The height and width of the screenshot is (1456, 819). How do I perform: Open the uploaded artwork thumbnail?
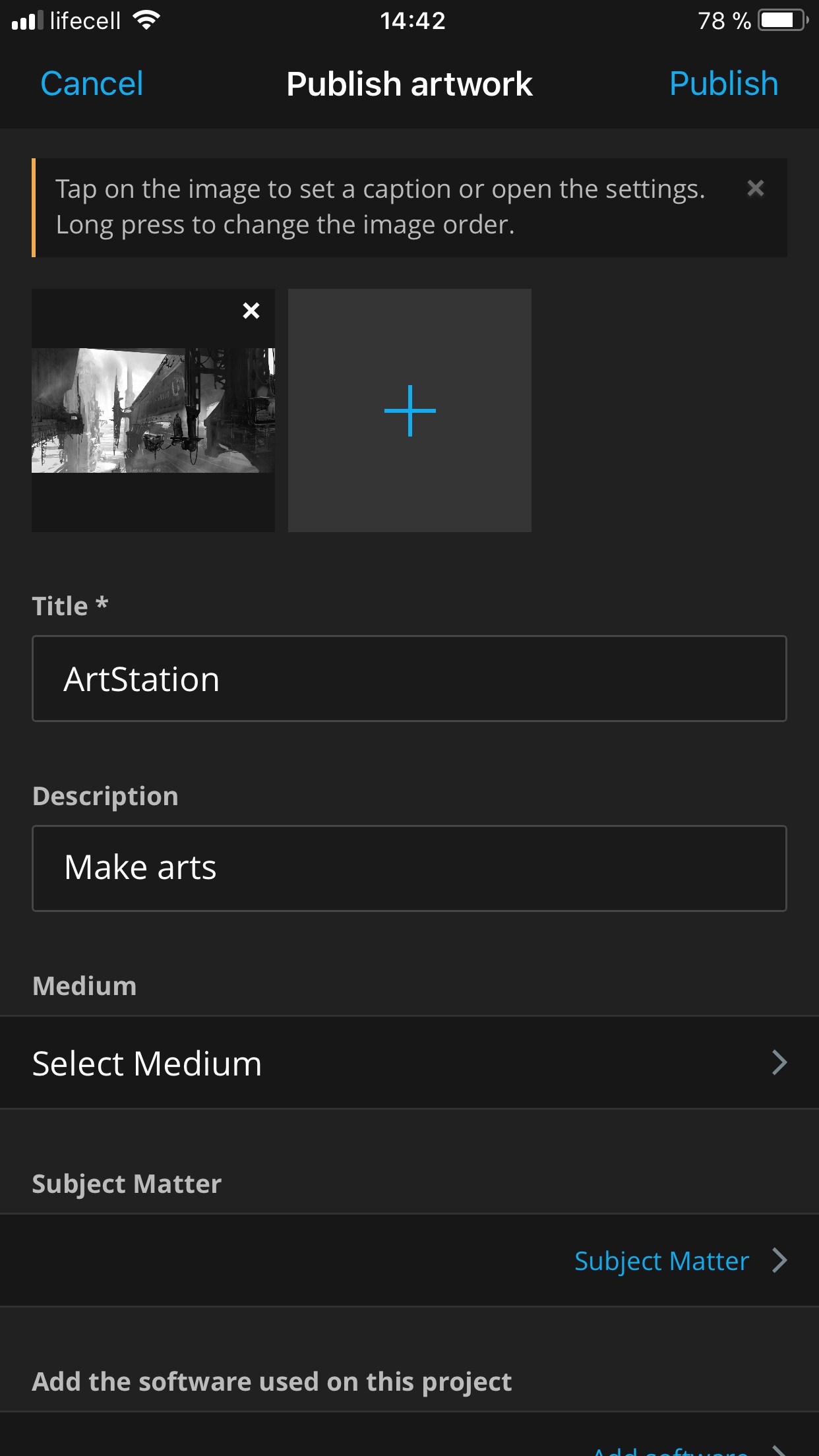(x=153, y=411)
